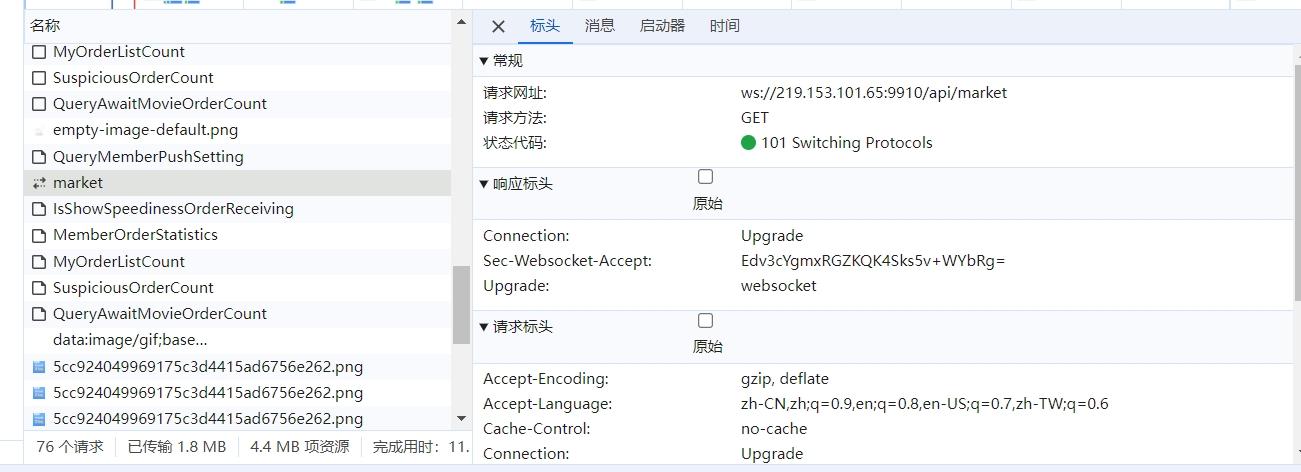Click the first SuspiciousOrderCount file icon
Screen dimensions: 1301x472
click(x=39, y=78)
